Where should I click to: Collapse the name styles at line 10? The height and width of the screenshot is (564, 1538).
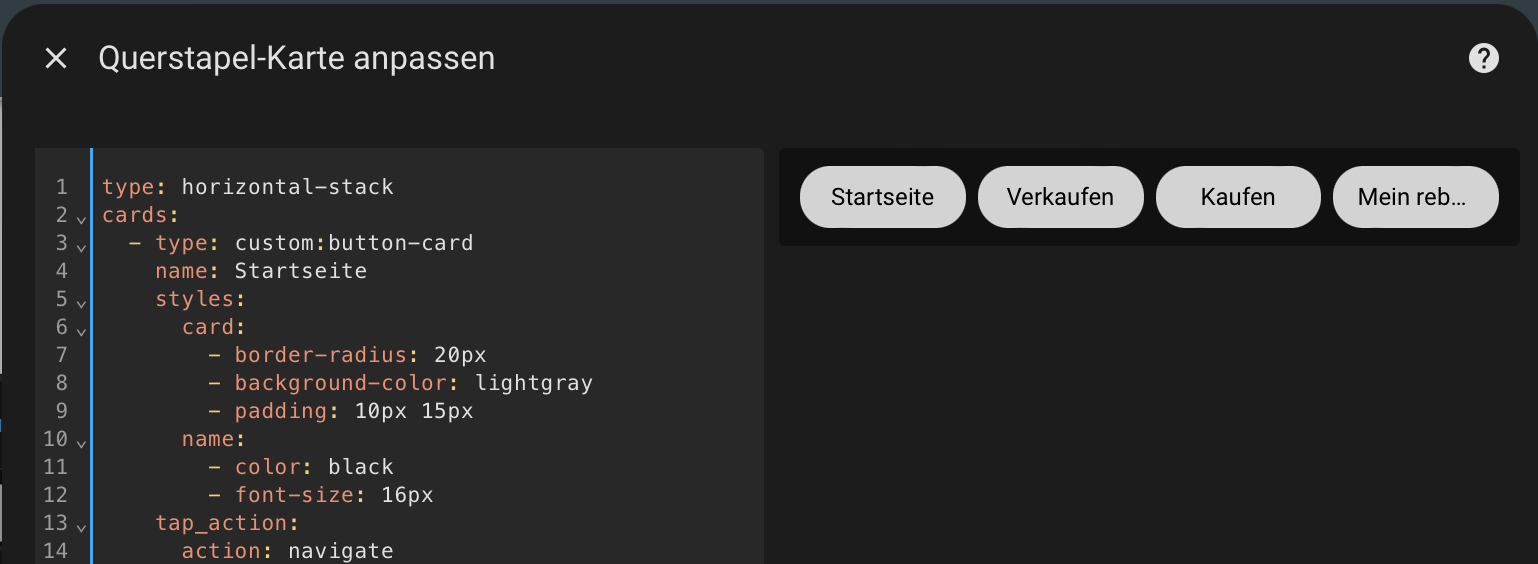pos(81,441)
